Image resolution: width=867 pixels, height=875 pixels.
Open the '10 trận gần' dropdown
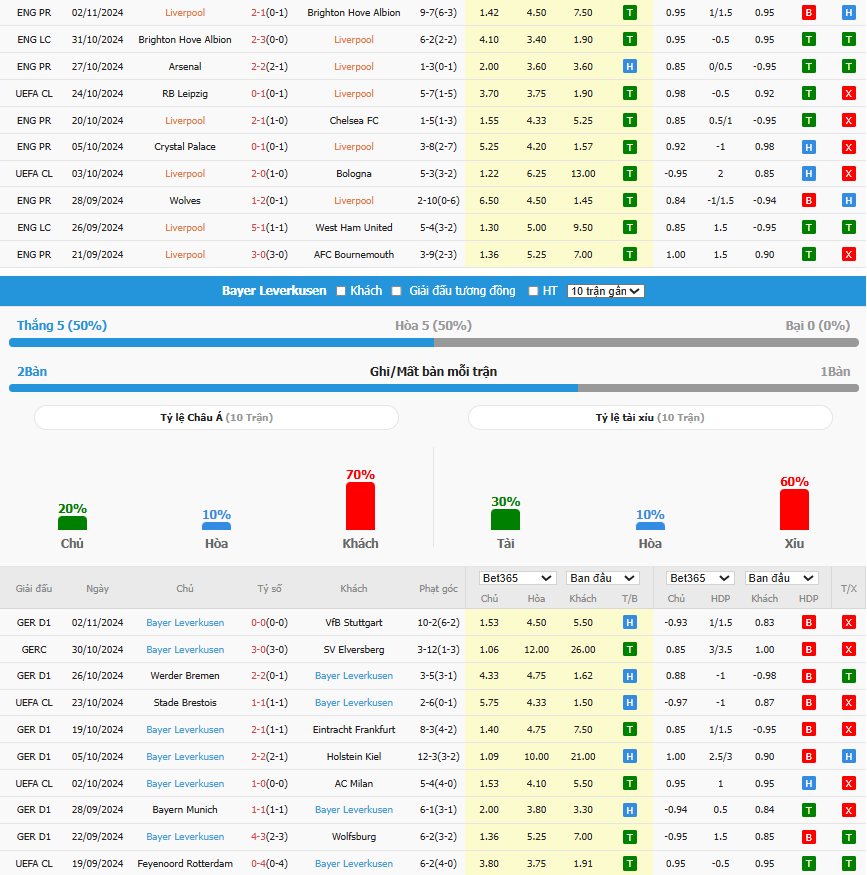(x=605, y=291)
